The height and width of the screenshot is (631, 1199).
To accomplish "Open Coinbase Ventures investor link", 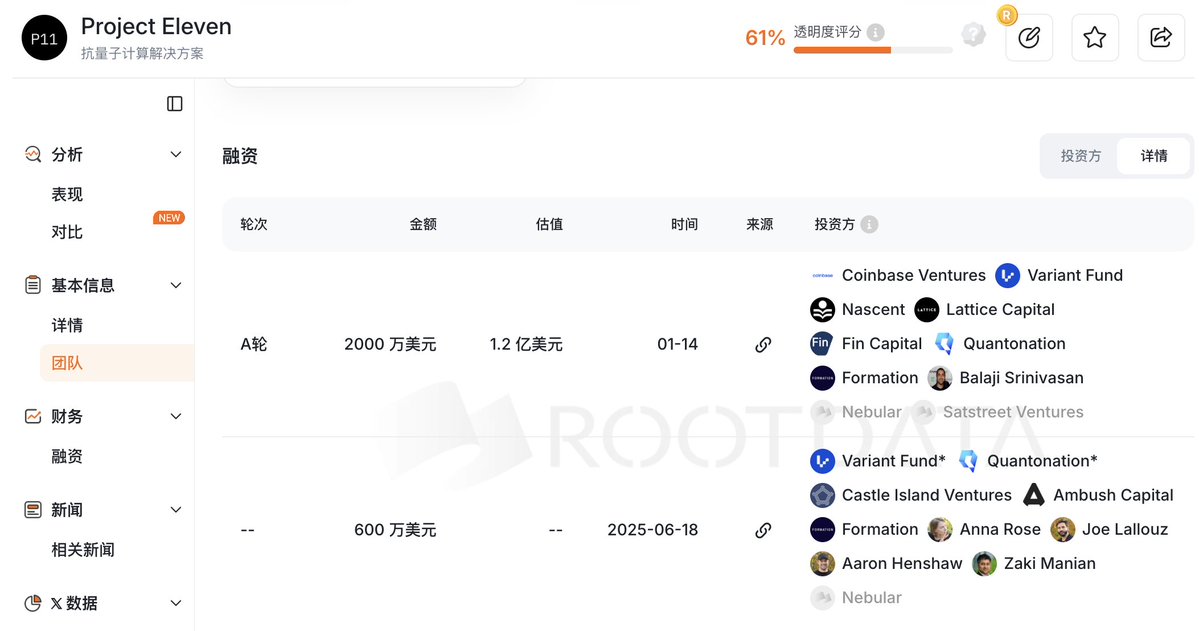I will [x=914, y=275].
